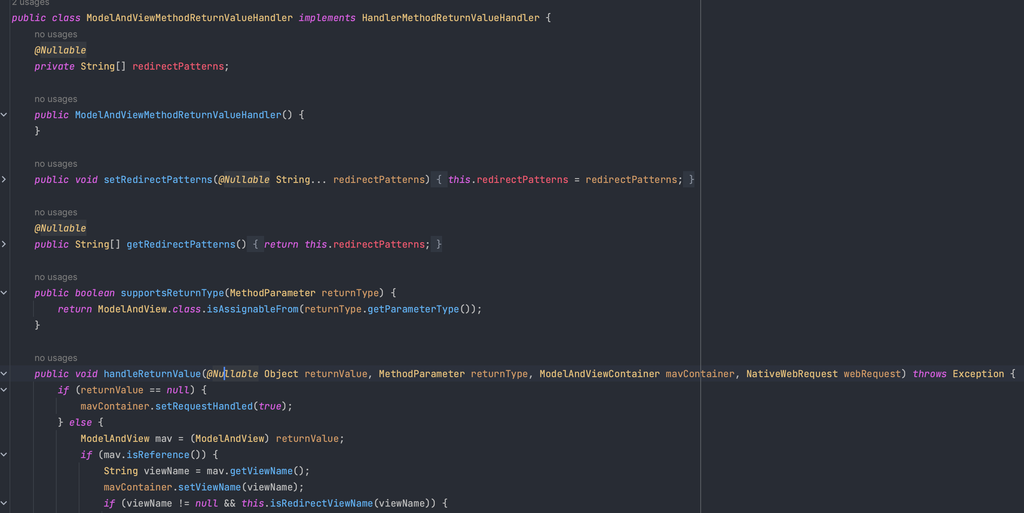
Task: Expand the folded getRedirectPatterns method arrow
Action: [x=4, y=244]
